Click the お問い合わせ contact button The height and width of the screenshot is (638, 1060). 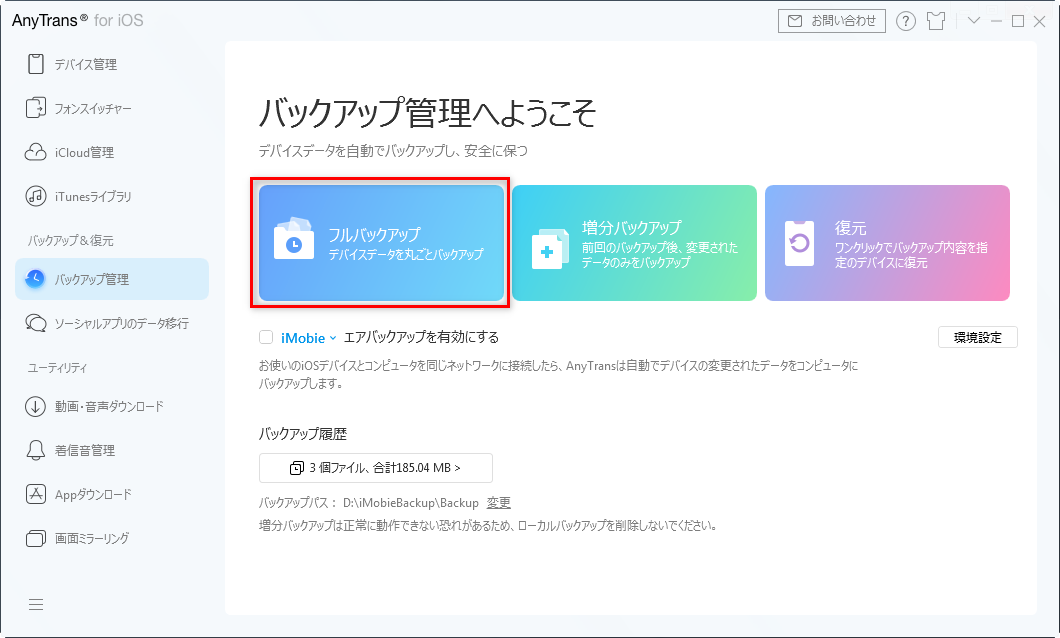832,21
